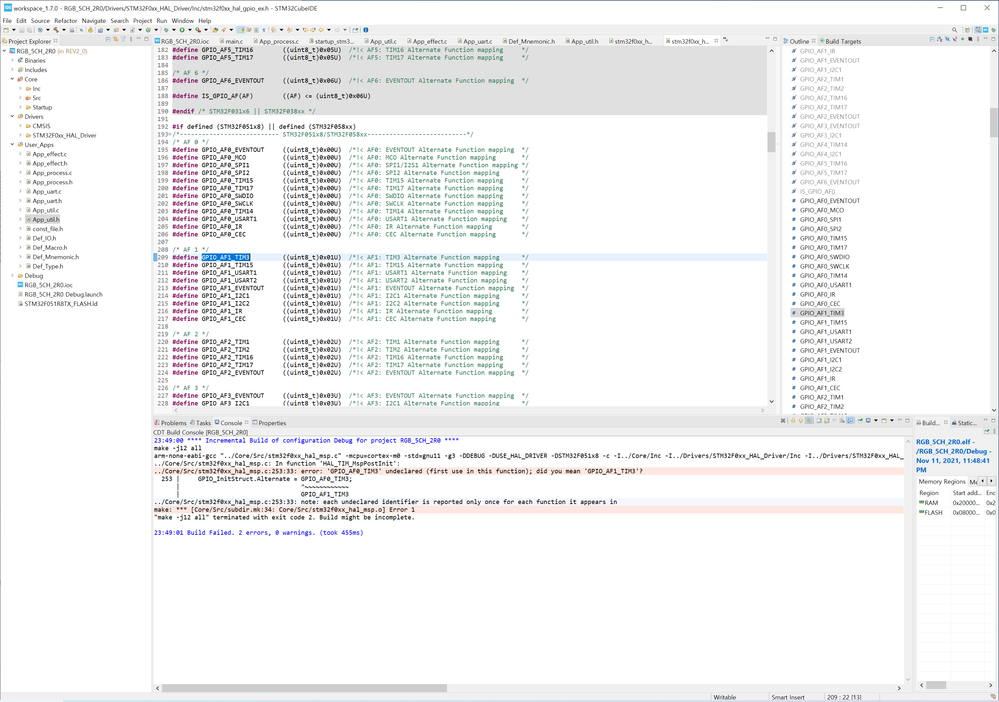This screenshot has width=999, height=702.
Task: Click the green Debug bug icon
Action: pos(166,30)
